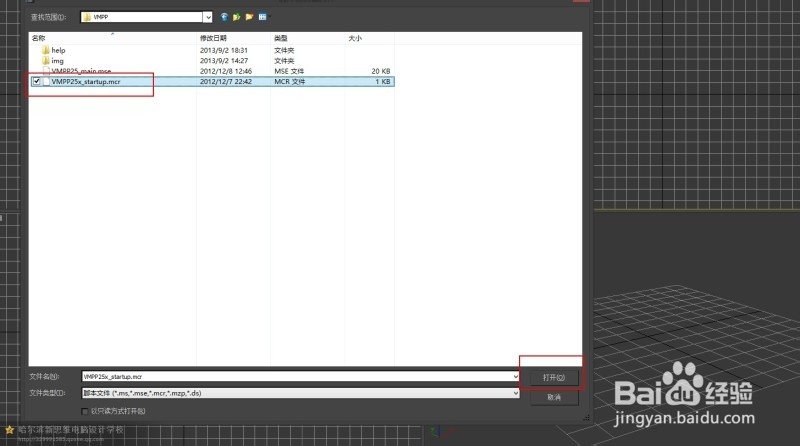Toggle the open as read-only checkbox
800x446 pixels.
pos(85,411)
